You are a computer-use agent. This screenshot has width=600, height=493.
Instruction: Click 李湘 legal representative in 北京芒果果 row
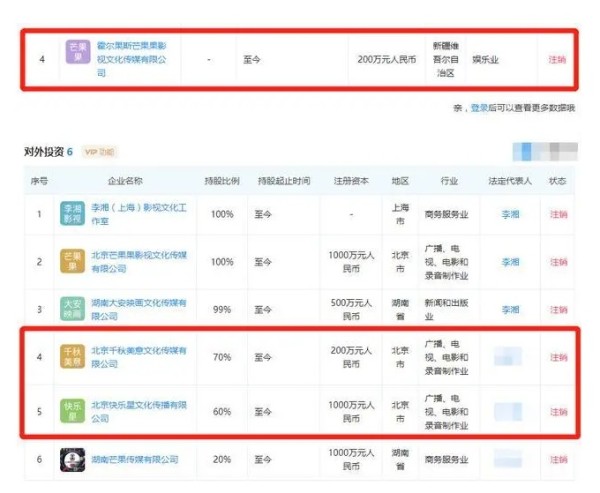click(510, 262)
